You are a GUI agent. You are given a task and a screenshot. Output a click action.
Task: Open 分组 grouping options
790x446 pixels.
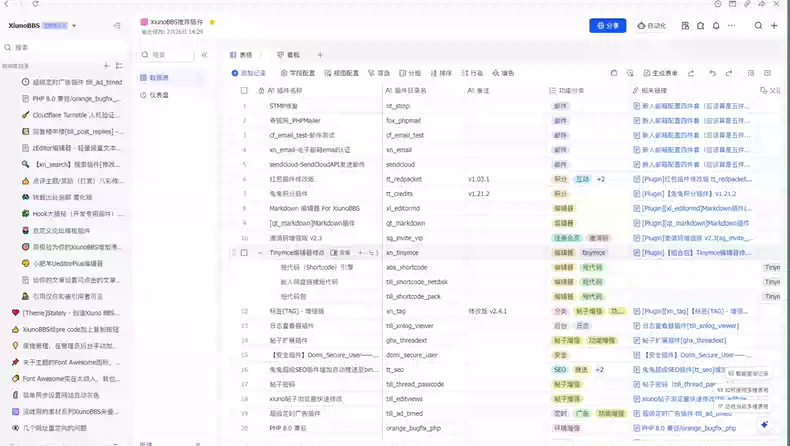coord(410,73)
